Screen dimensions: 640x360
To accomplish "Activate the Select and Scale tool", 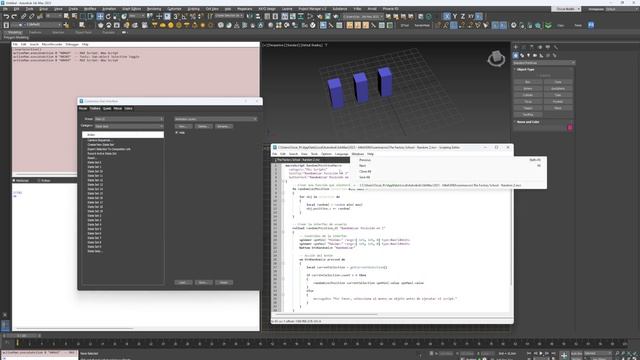I will point(116,16).
